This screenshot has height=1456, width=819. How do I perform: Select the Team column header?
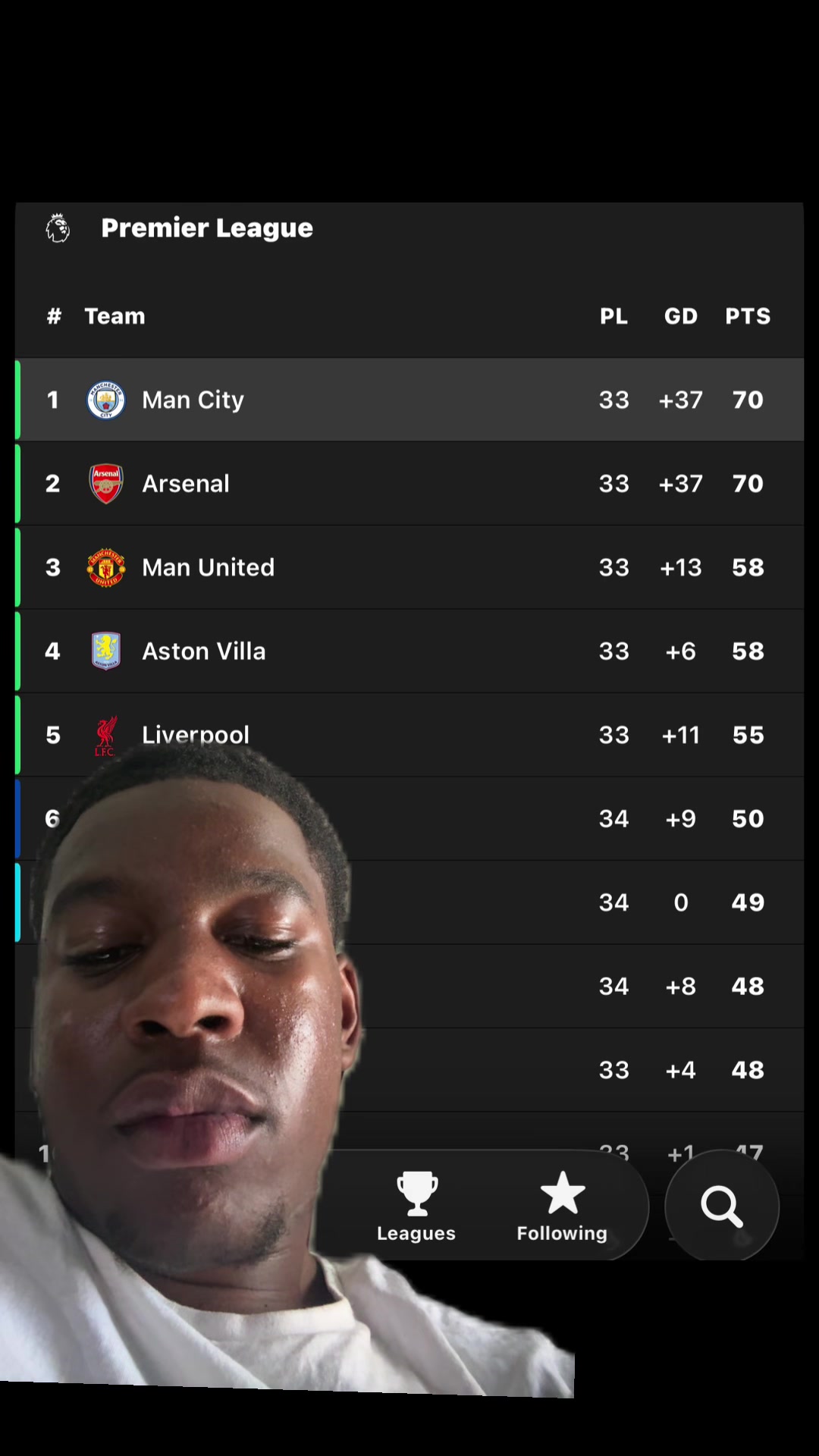click(115, 316)
